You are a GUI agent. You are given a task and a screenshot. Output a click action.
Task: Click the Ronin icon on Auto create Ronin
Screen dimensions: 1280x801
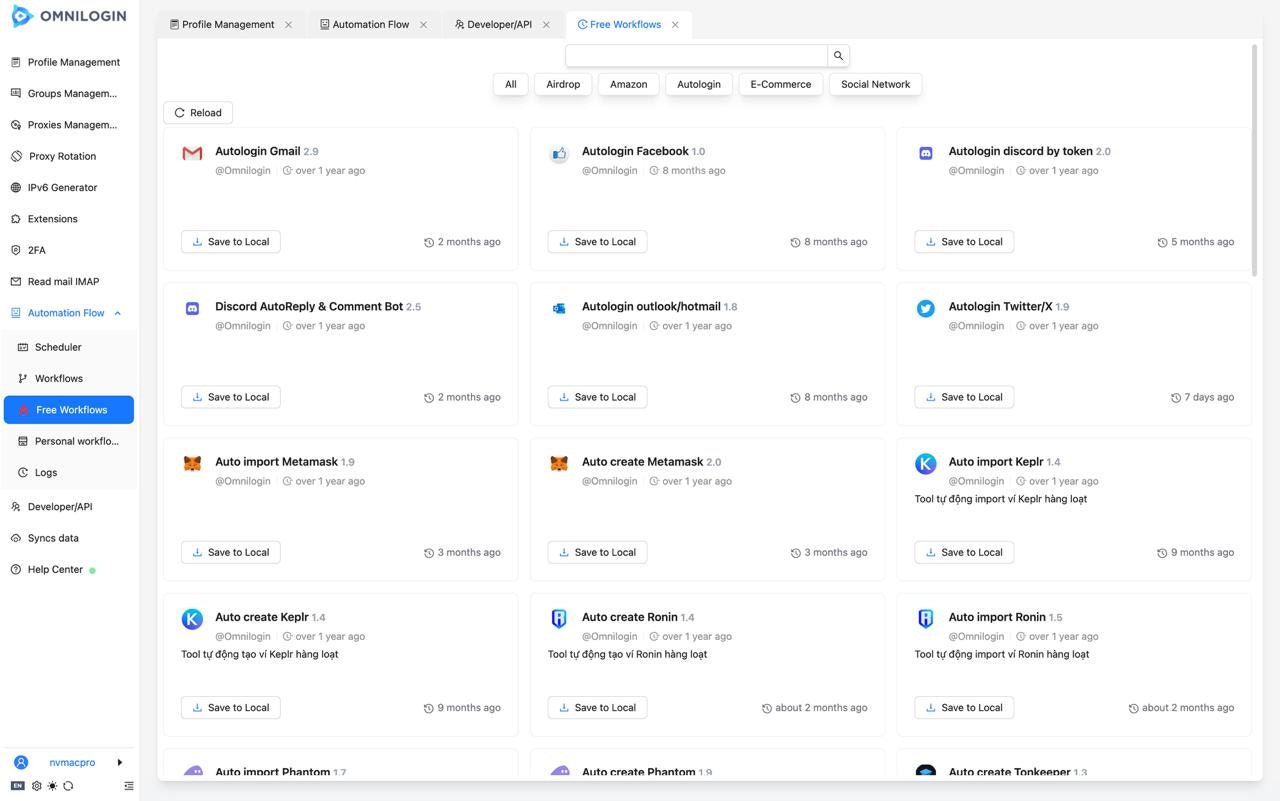coord(559,619)
